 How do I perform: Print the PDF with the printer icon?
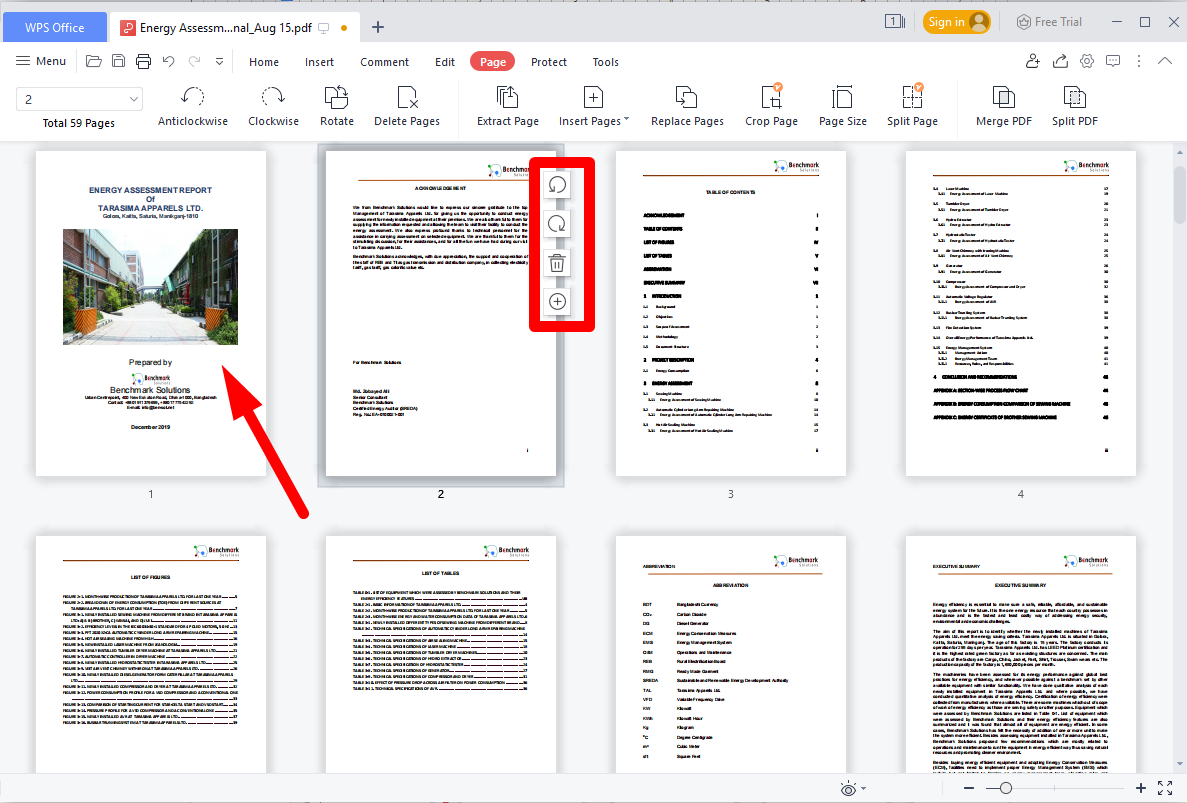[x=143, y=61]
